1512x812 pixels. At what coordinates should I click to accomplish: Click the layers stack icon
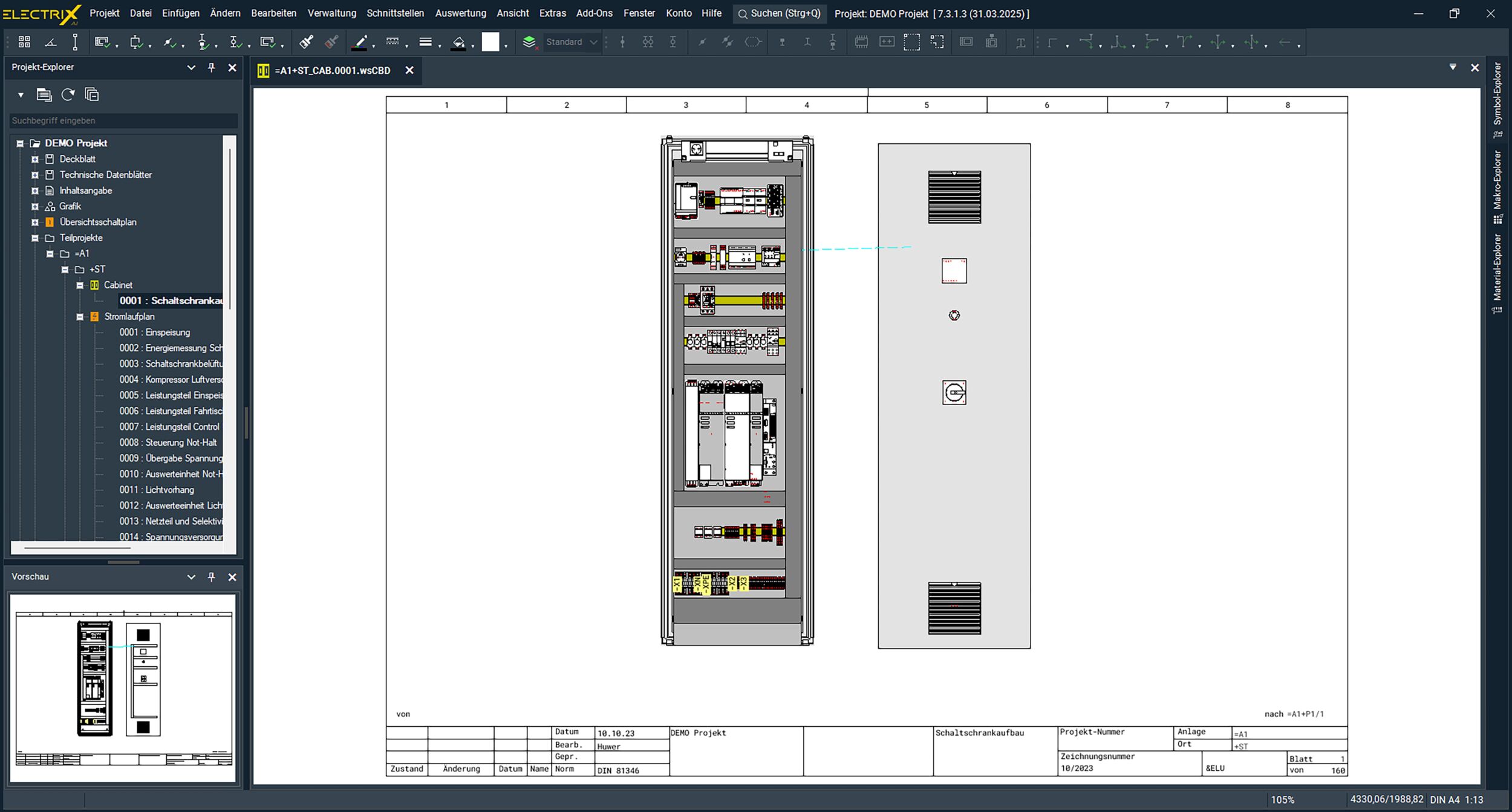tap(529, 42)
